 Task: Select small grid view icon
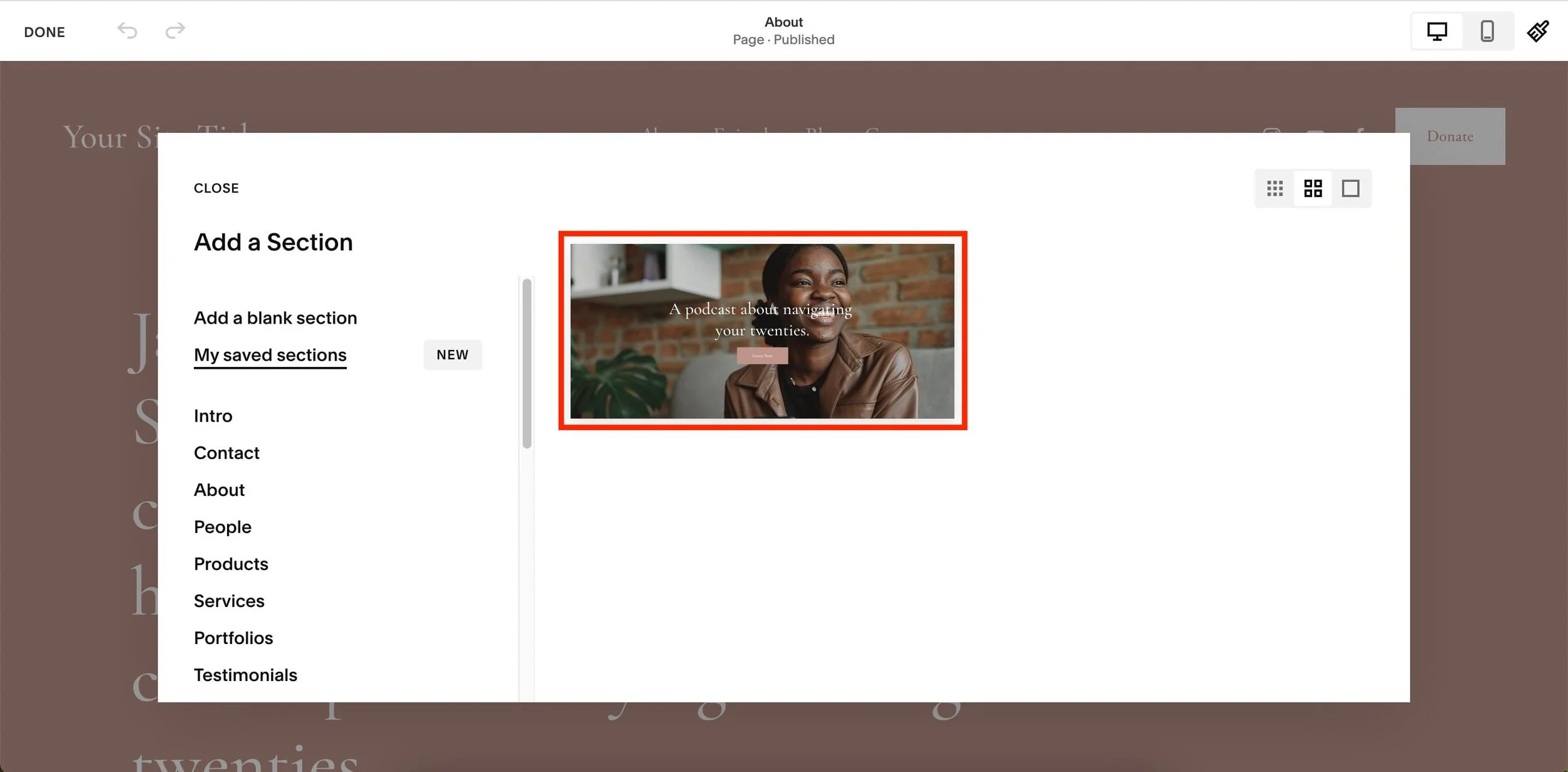[1274, 188]
